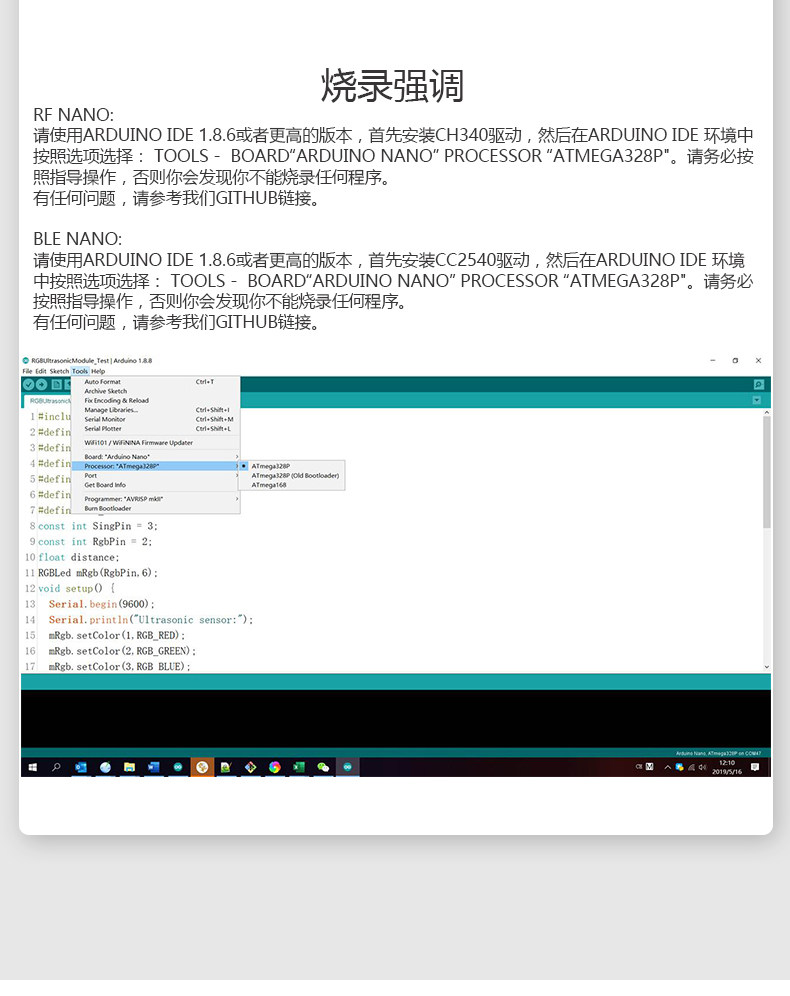Expand the Port submenu
The height and width of the screenshot is (996, 790).
[x=156, y=476]
